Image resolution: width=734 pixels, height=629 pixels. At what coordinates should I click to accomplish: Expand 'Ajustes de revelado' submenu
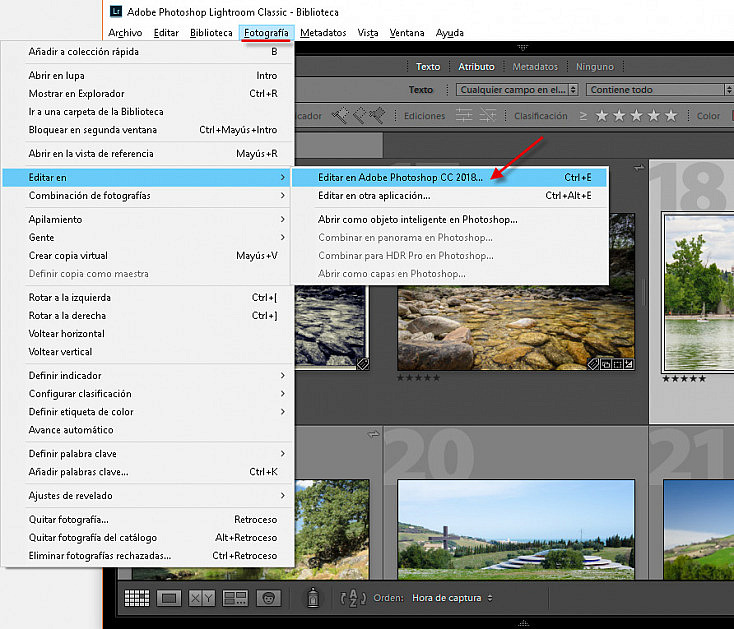pos(148,496)
